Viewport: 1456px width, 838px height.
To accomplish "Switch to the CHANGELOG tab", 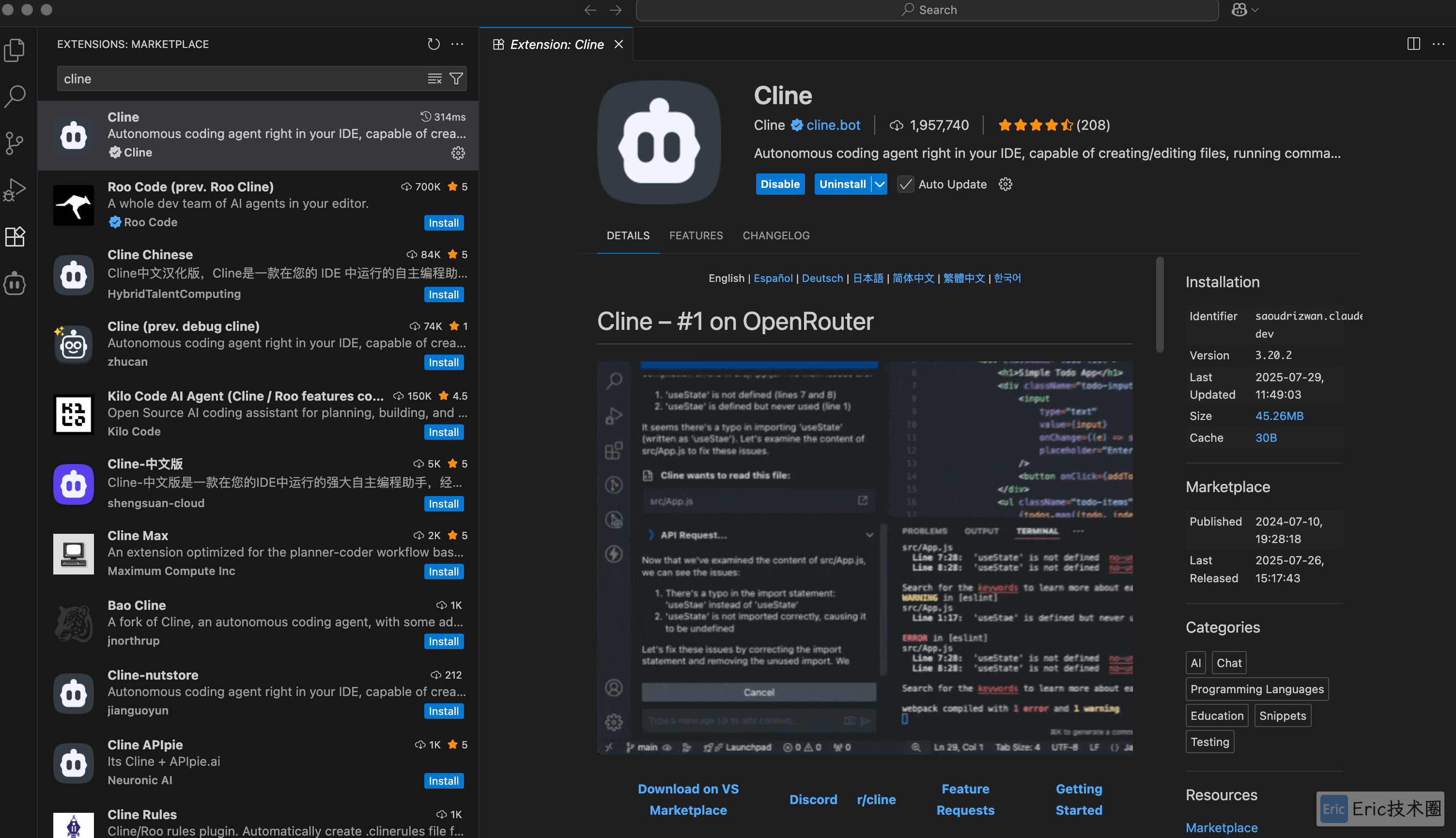I will [x=776, y=235].
